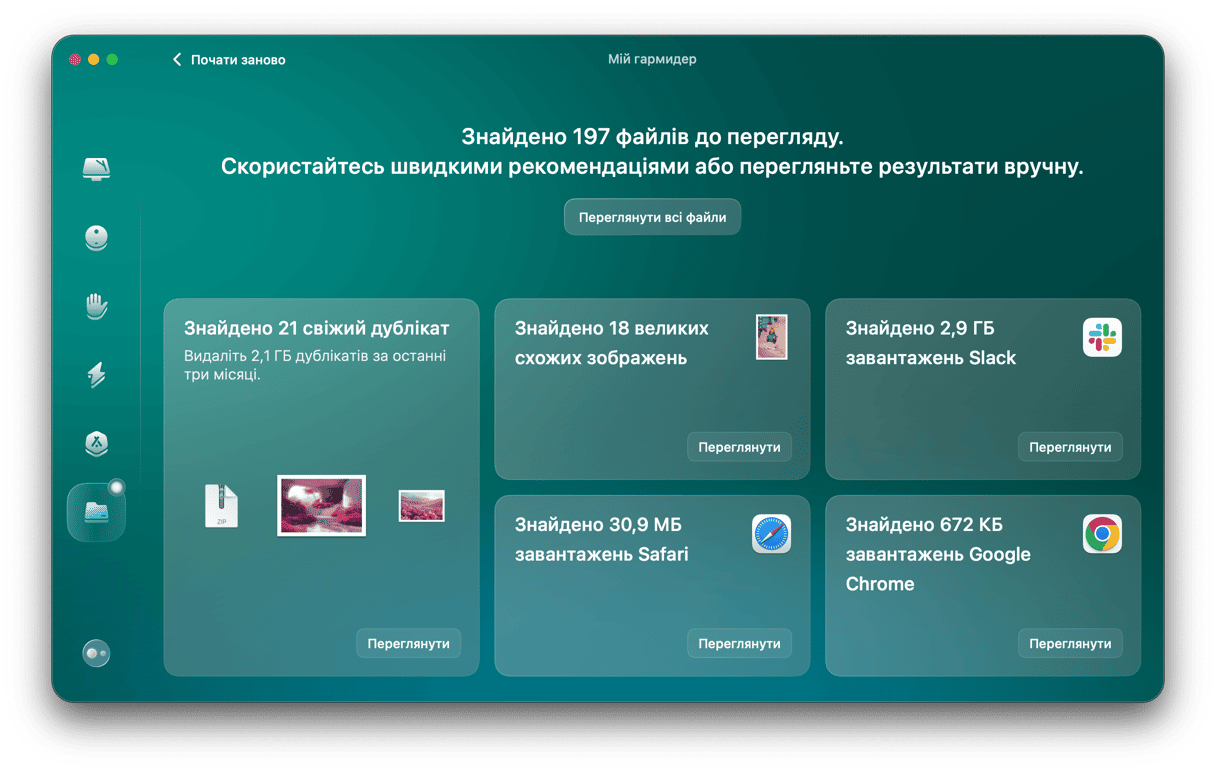Screen dimensions: 1216x771
Task: Select the Performance lightning bolt icon
Action: [96, 375]
